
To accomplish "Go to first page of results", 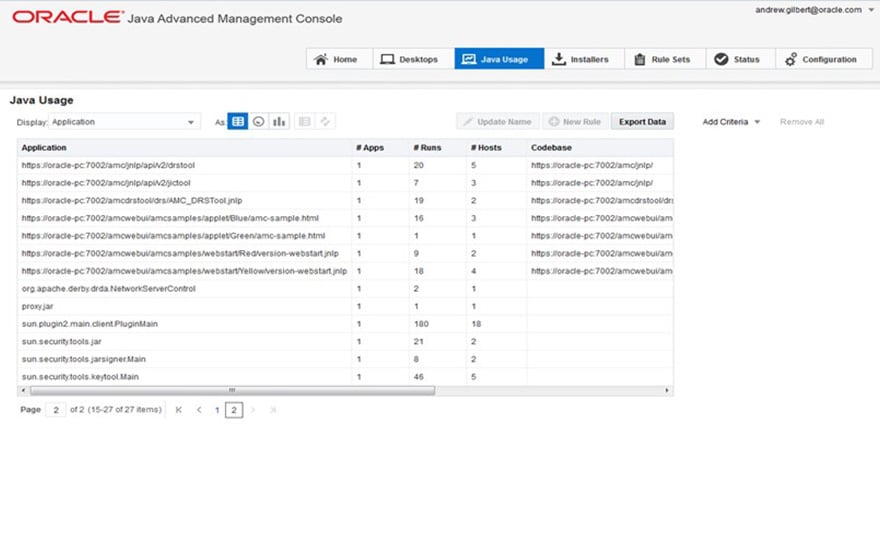I will pos(179,409).
